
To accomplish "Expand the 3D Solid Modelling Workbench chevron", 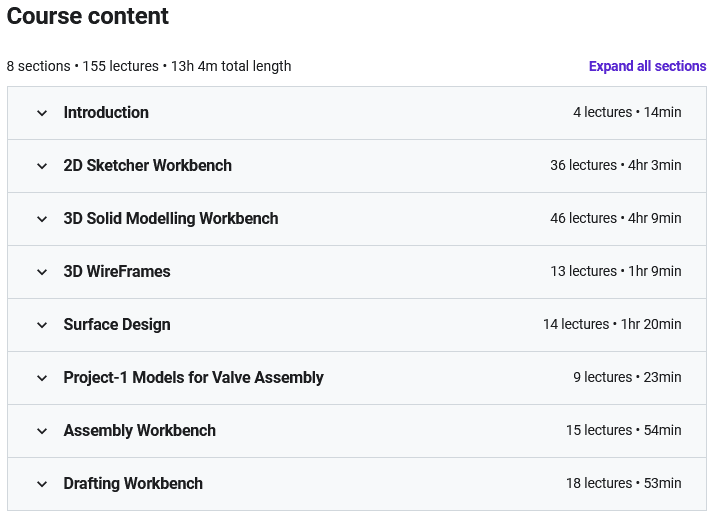I will pyautogui.click(x=42, y=219).
